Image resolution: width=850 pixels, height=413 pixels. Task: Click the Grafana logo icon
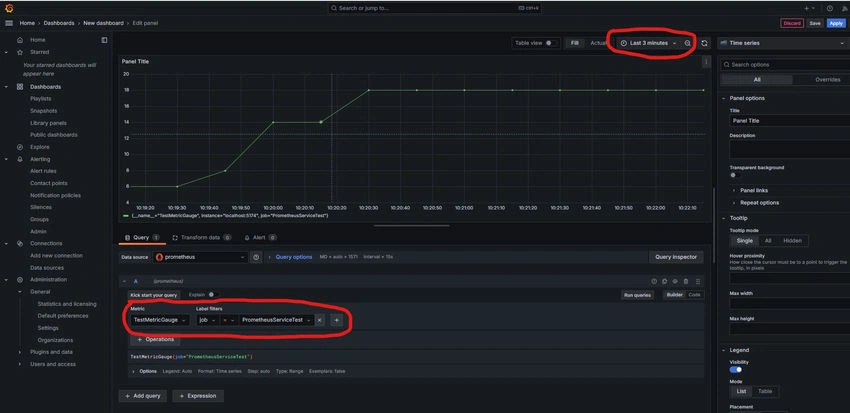click(x=9, y=8)
